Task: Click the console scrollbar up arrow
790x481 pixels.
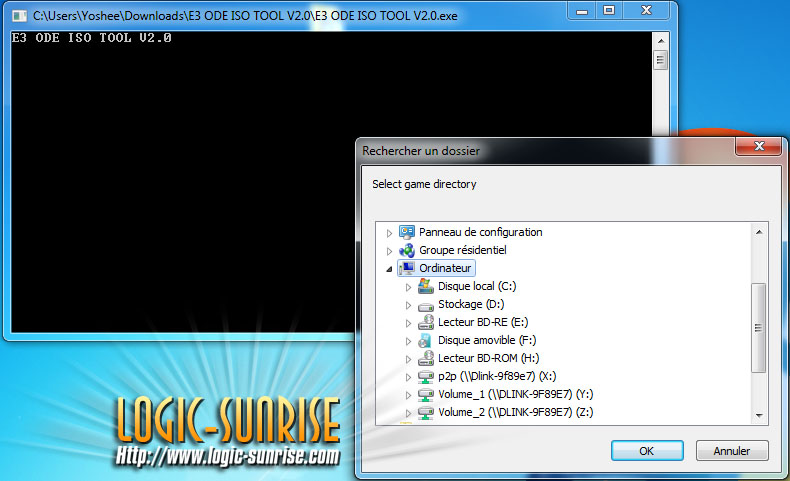Action: (x=661, y=41)
